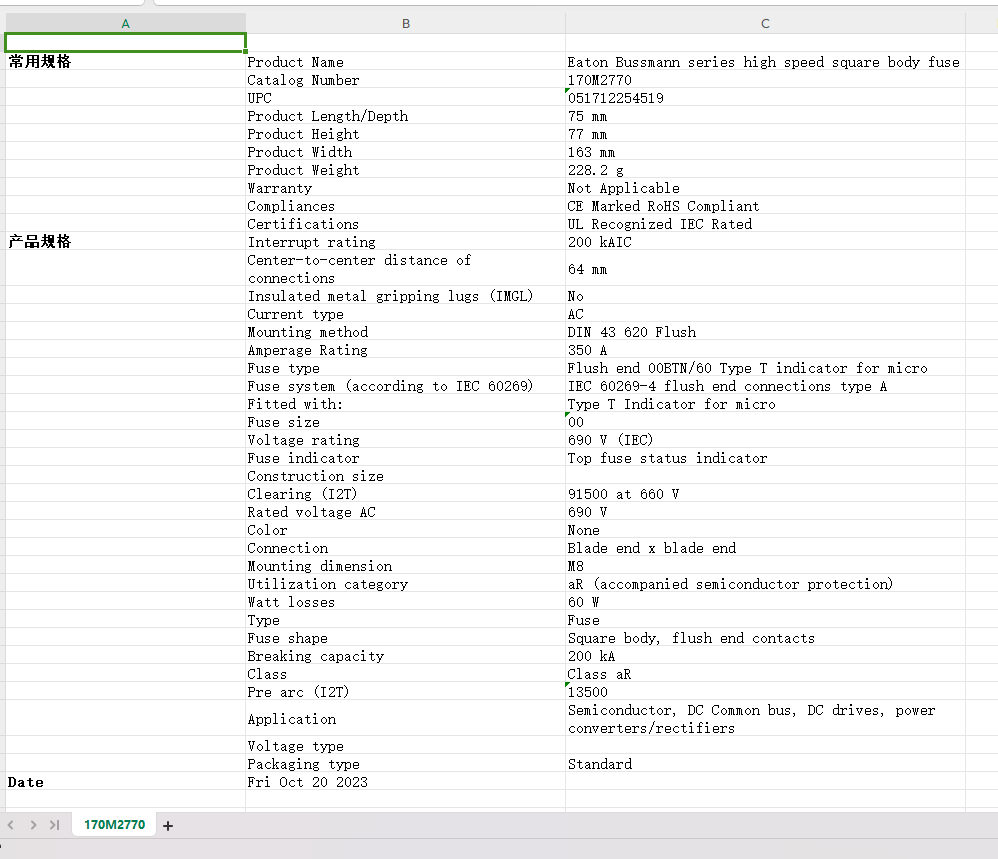Select cell 'Product Length/Depth'

(405, 115)
